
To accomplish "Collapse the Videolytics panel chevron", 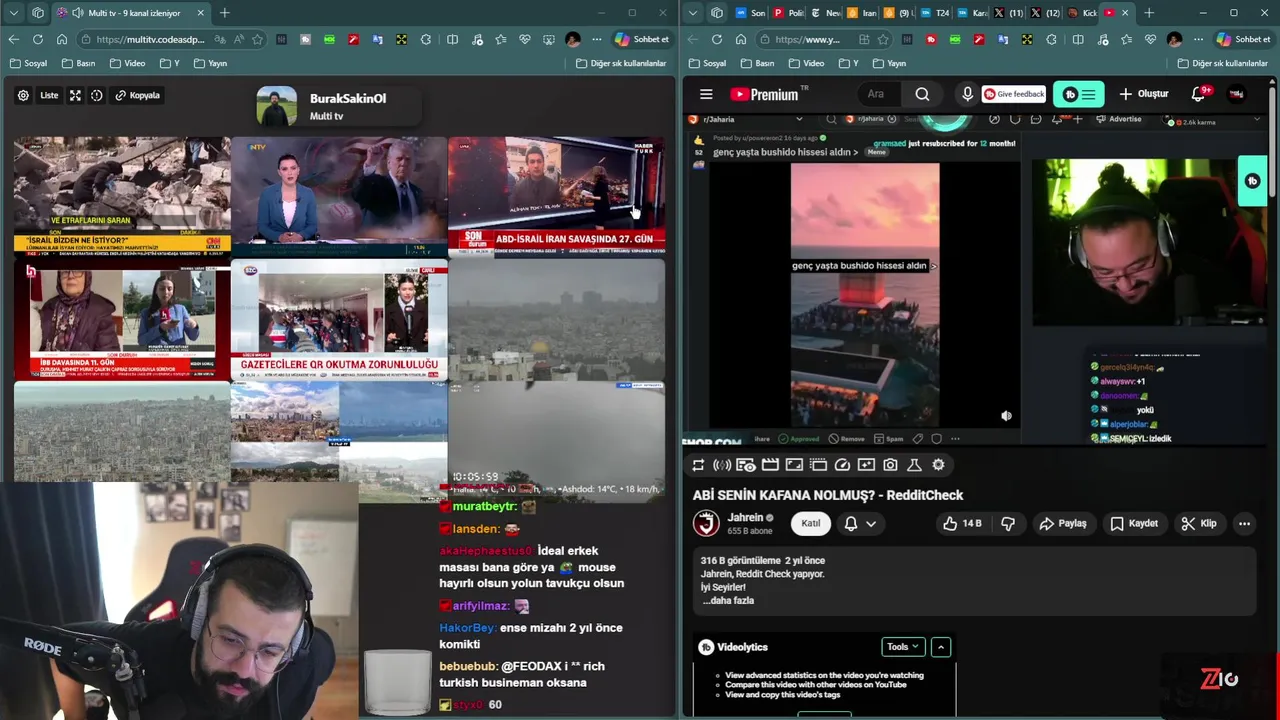I will (x=941, y=647).
